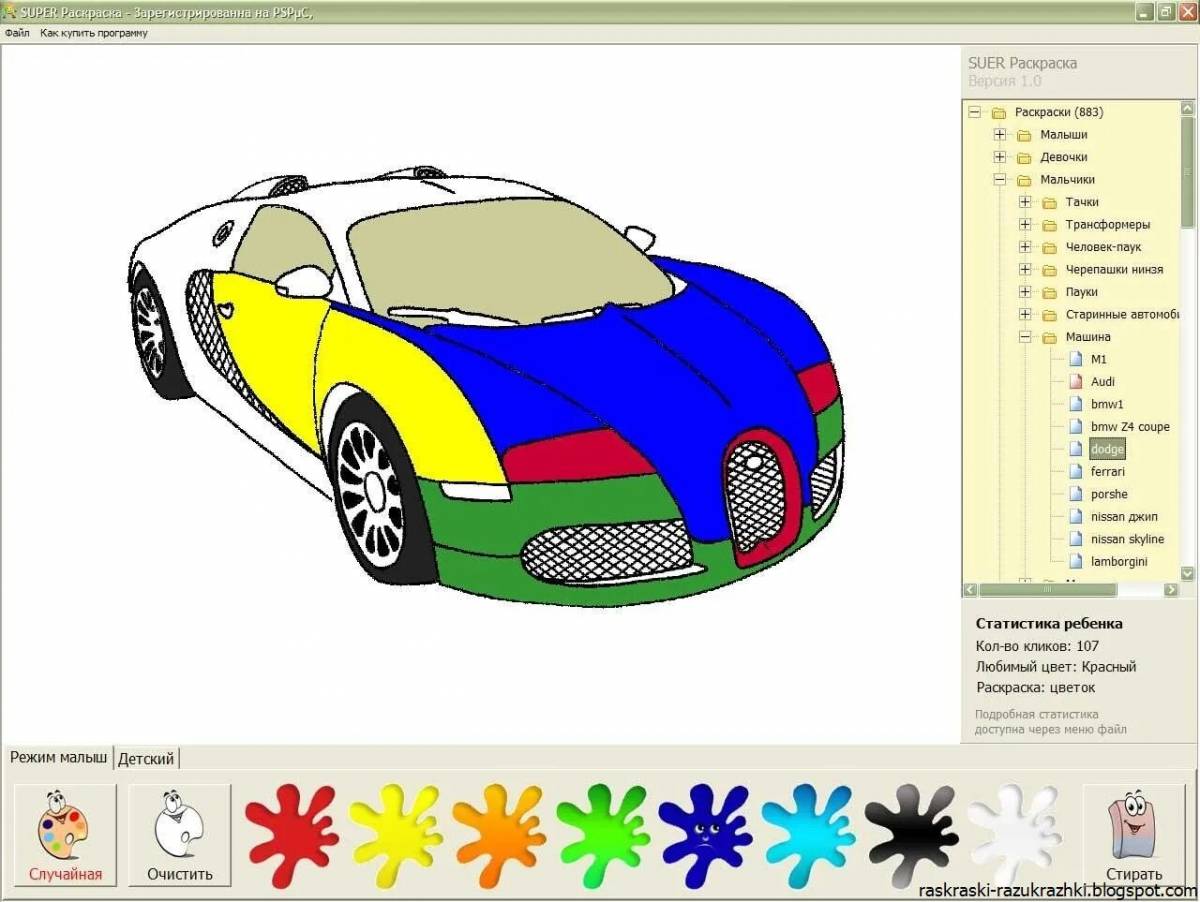Open the Как купить программу menu
1200x902 pixels.
[x=94, y=33]
